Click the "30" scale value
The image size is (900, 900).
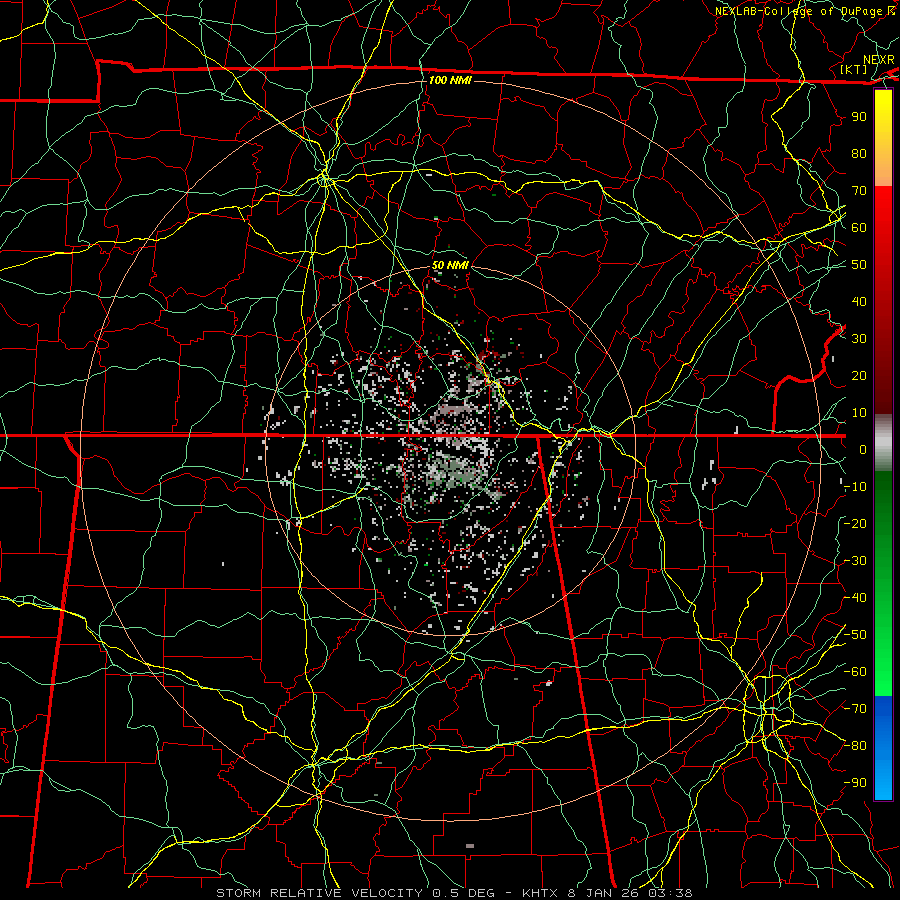tap(859, 339)
